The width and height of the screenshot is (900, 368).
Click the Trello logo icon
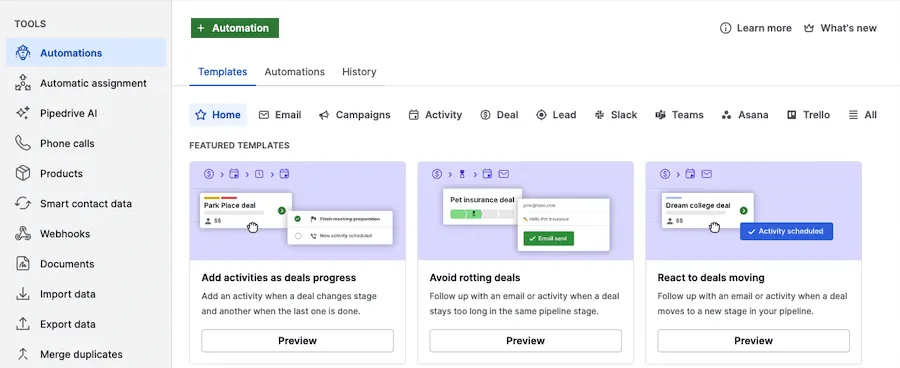[792, 115]
